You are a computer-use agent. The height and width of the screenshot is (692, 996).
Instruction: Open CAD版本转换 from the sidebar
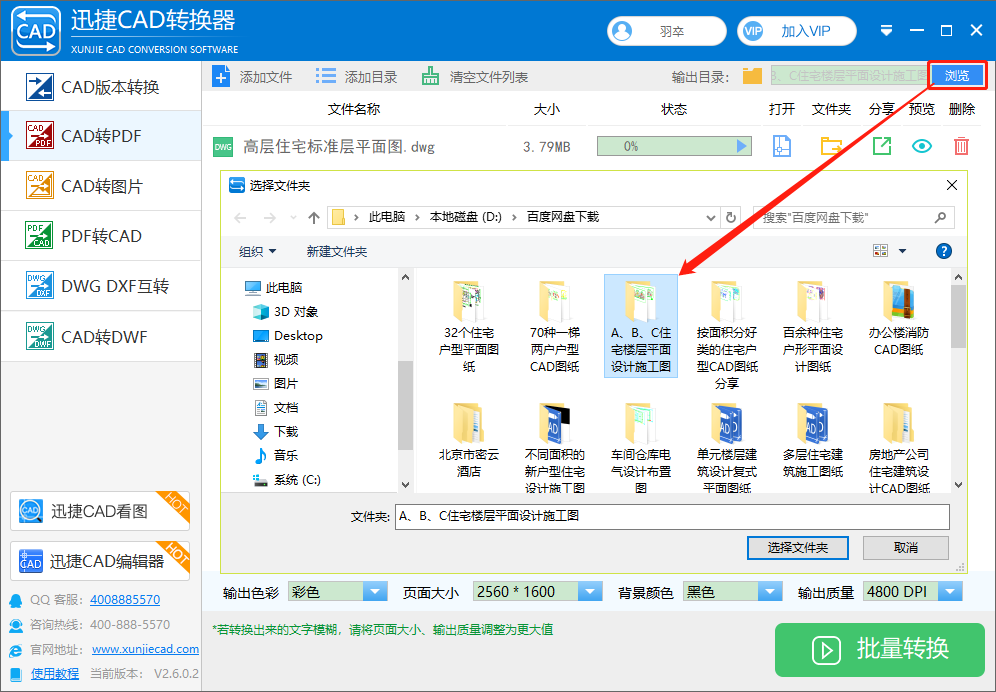(x=102, y=86)
